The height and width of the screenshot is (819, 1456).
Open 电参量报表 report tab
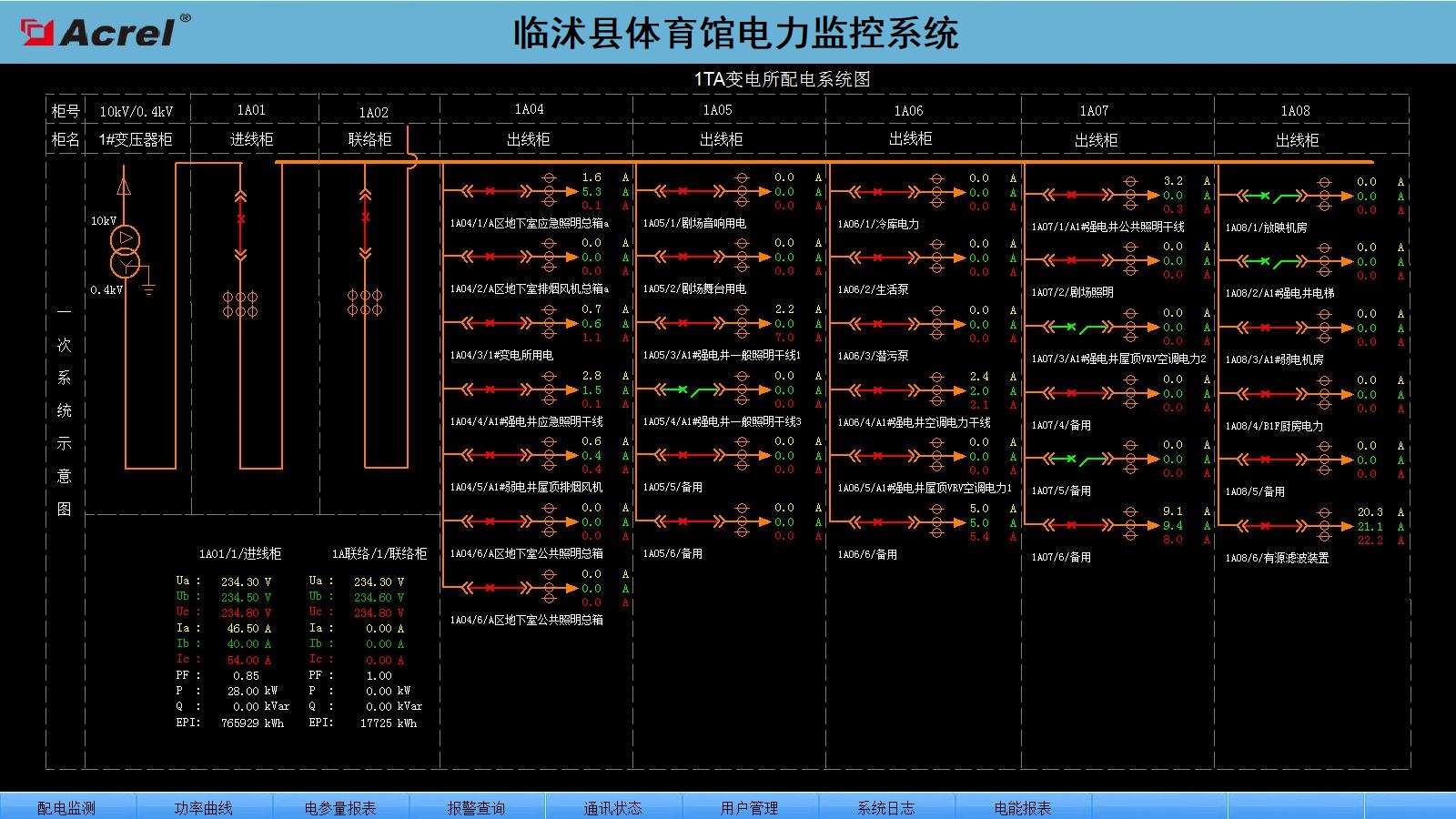(x=340, y=807)
